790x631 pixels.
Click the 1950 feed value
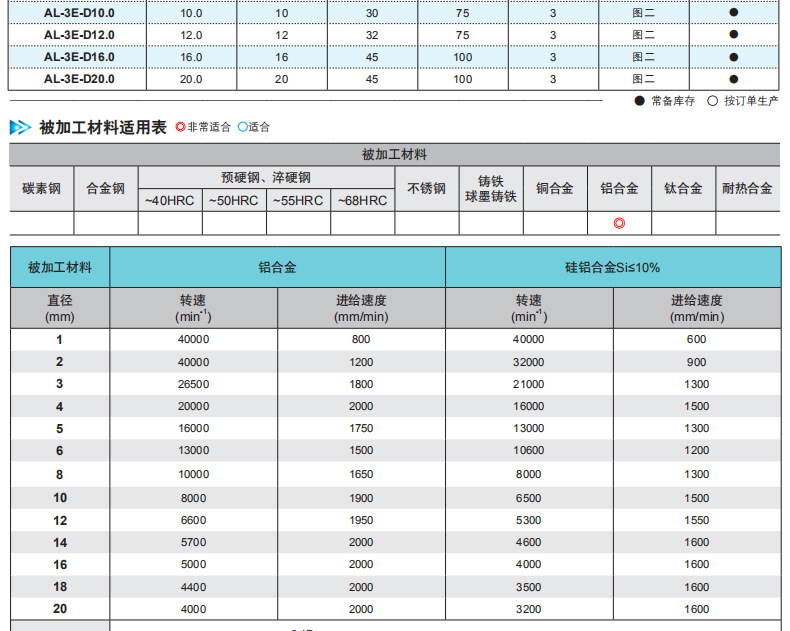tap(361, 520)
